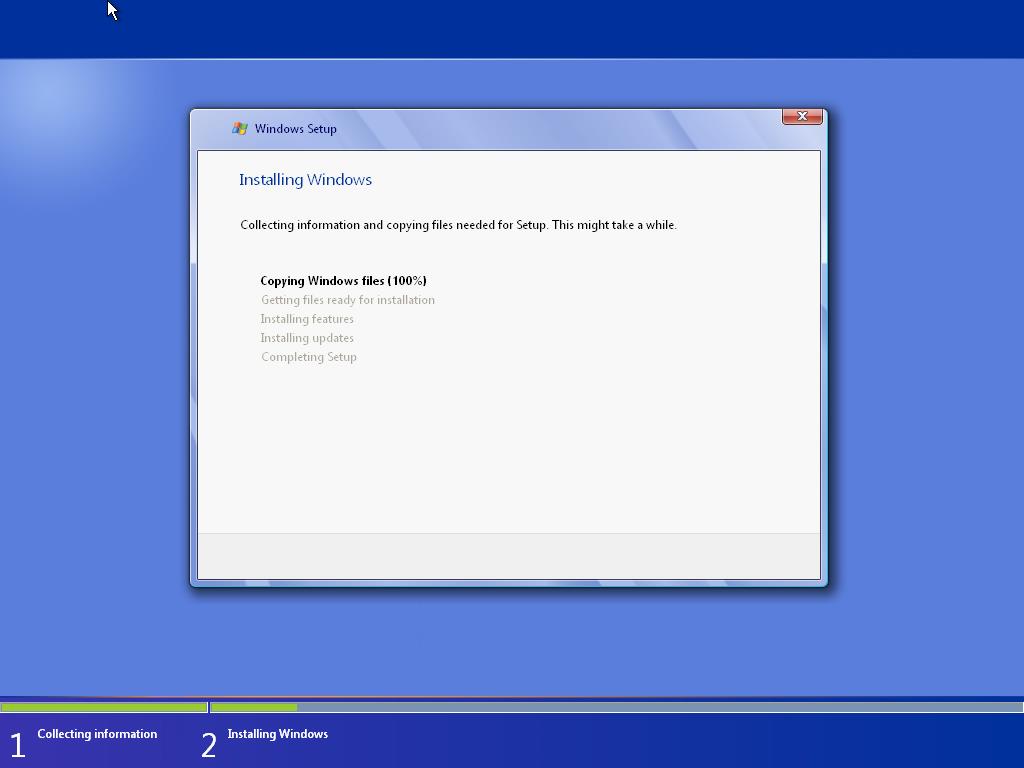Close the Windows Setup dialog
Screen dimensions: 1024x768
pyautogui.click(x=802, y=117)
